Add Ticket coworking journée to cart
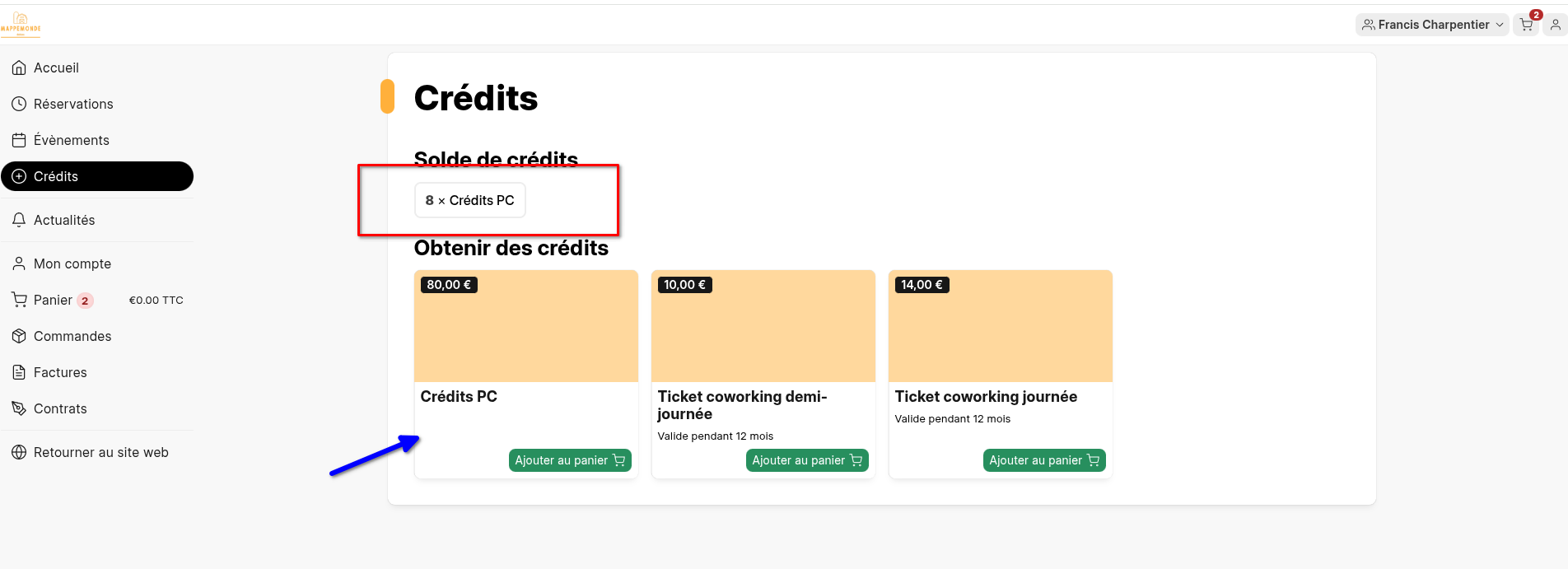 (1044, 460)
